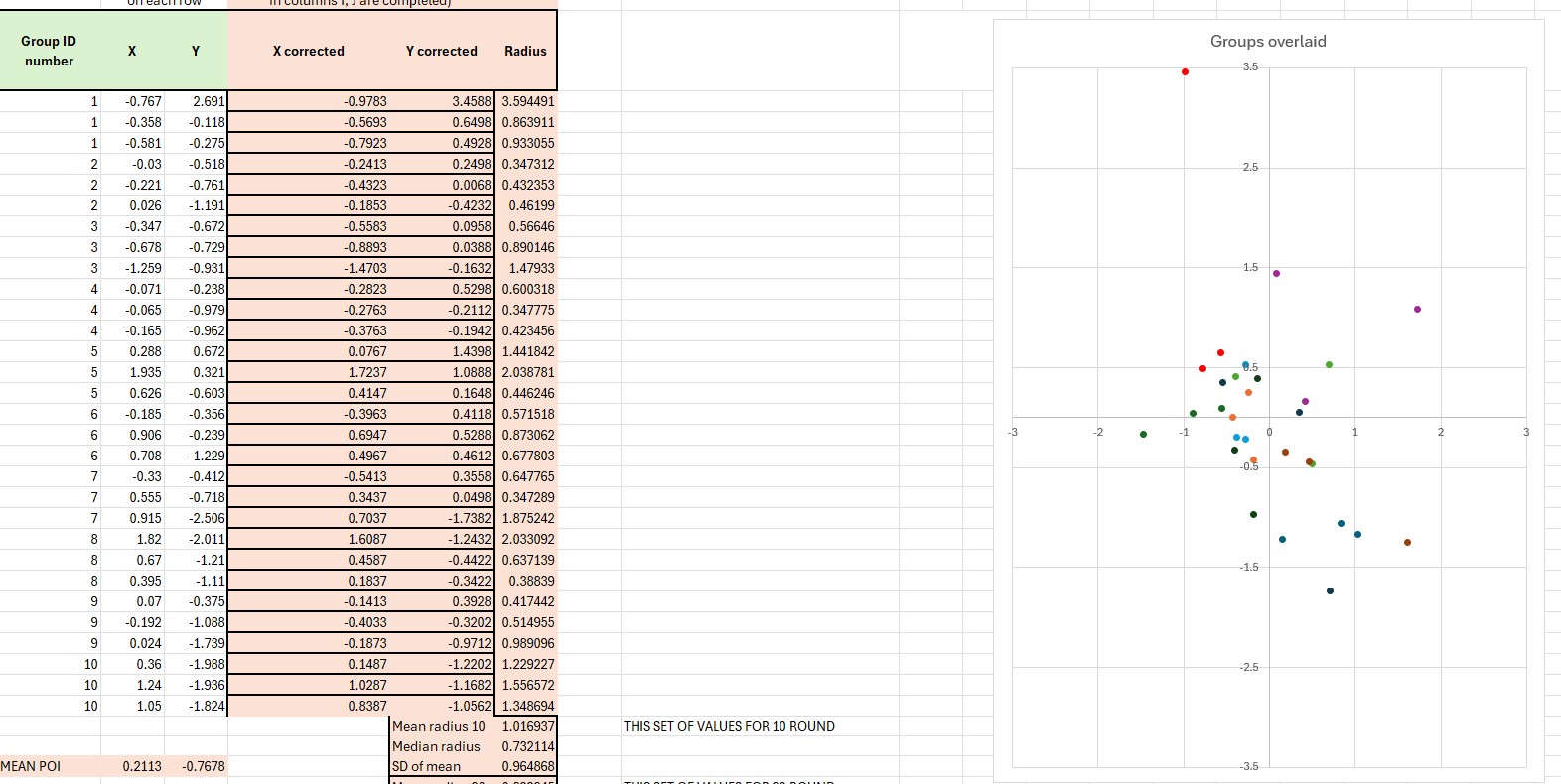Select the 'SD of mean' label cell
This screenshot has width=1561, height=784.
point(442,766)
